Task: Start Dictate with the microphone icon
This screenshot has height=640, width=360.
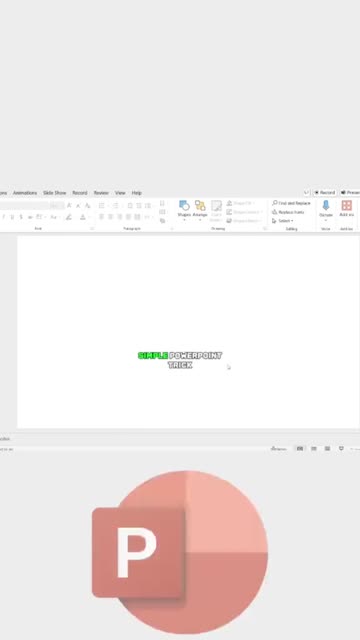Action: tap(326, 209)
